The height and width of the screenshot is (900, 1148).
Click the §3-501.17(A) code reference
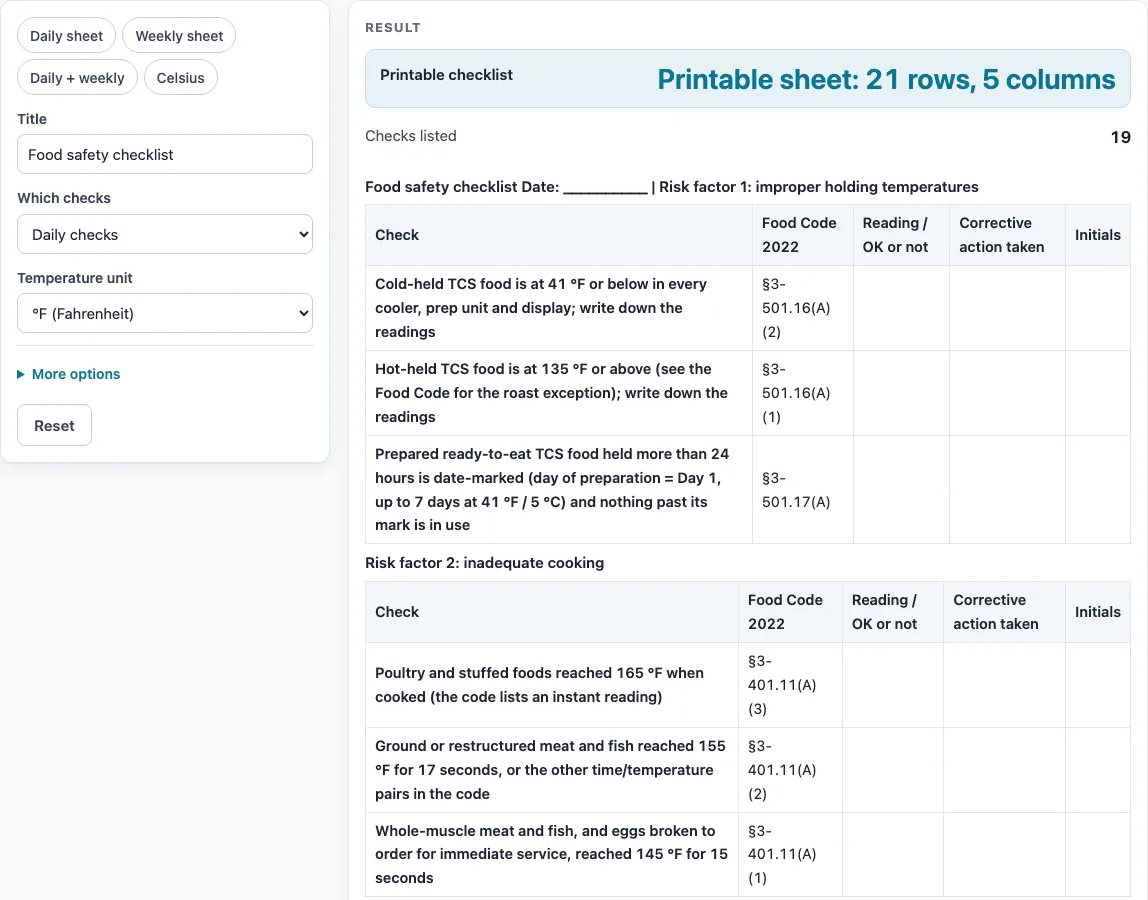pos(796,490)
